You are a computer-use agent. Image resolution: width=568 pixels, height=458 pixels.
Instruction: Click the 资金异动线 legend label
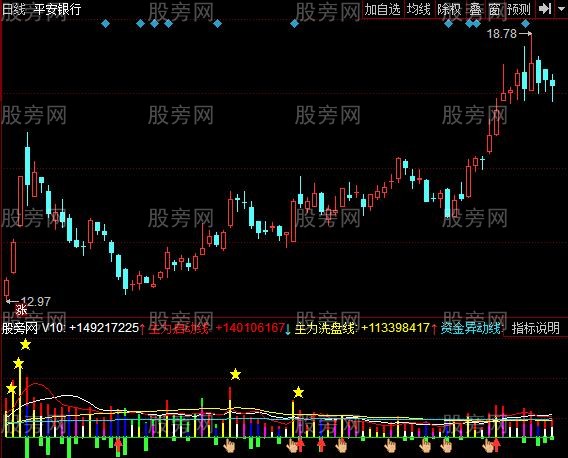pyautogui.click(x=471, y=329)
